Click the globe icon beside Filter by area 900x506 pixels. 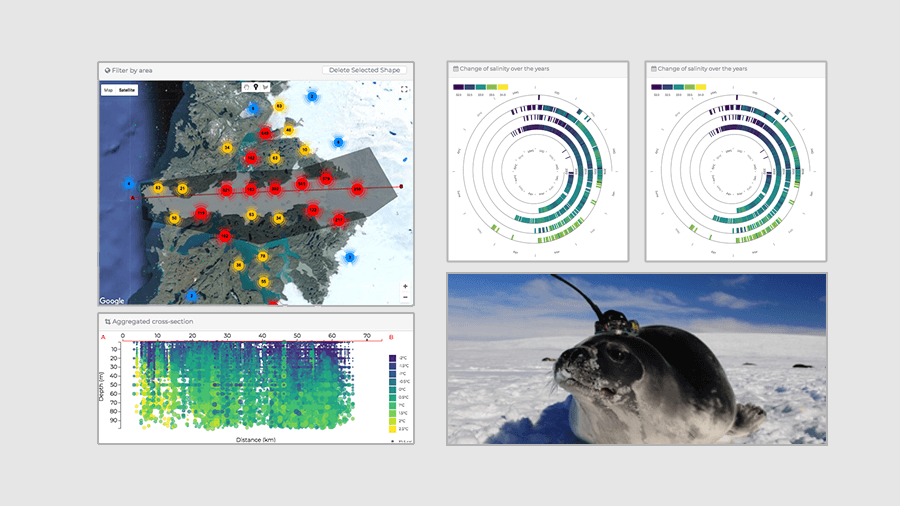[x=107, y=71]
